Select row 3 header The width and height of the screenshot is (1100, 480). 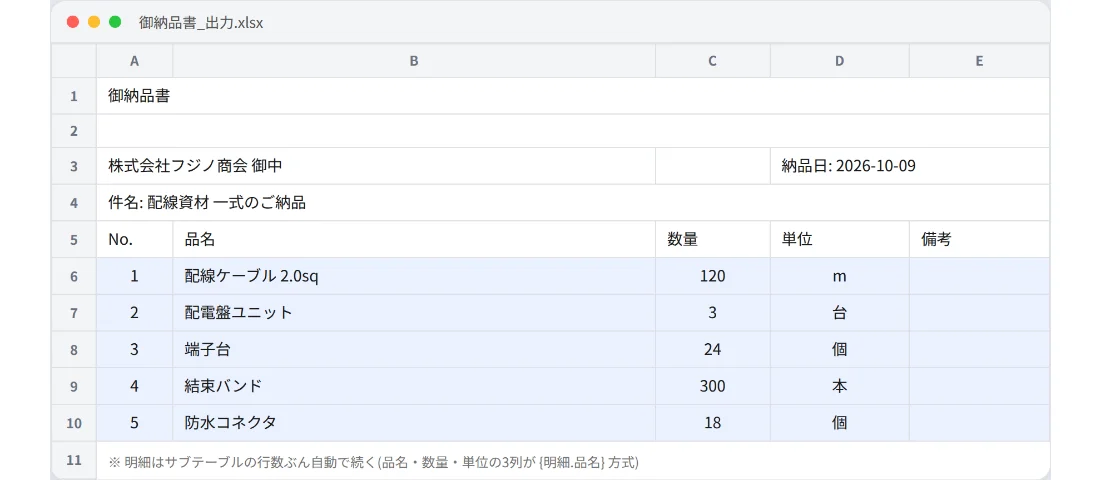pos(74,166)
